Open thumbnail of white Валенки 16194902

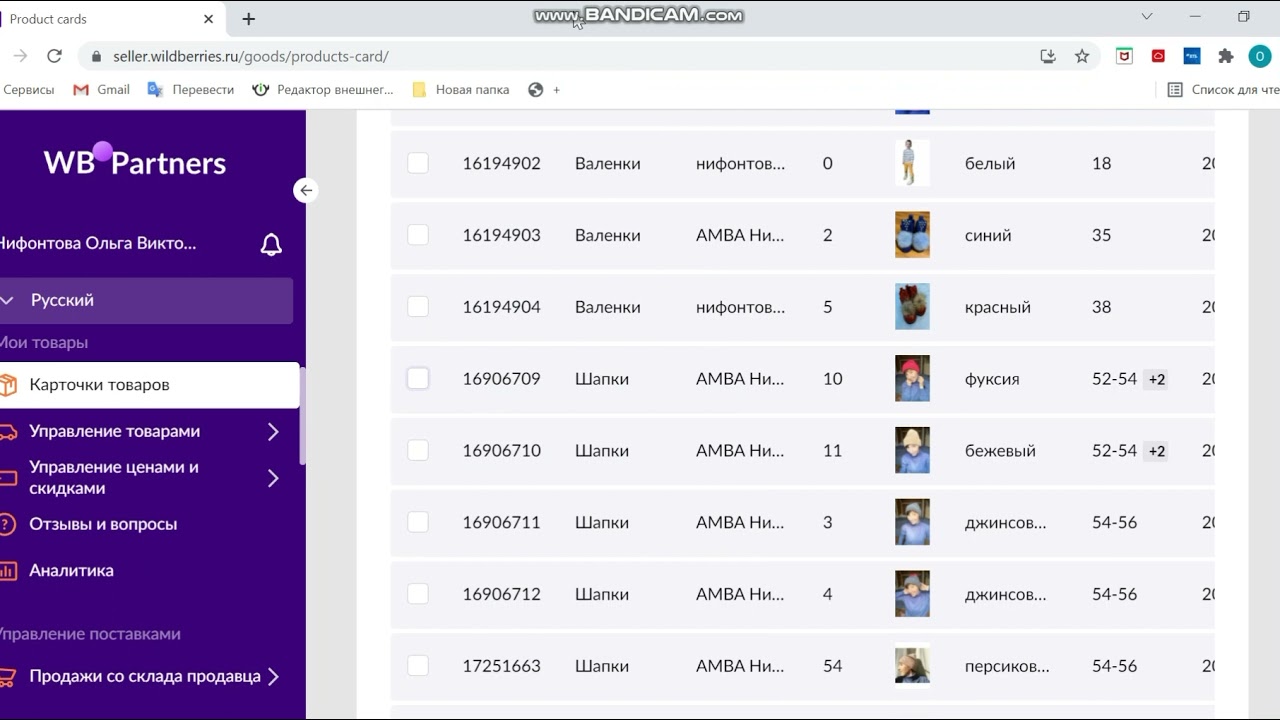coord(912,163)
